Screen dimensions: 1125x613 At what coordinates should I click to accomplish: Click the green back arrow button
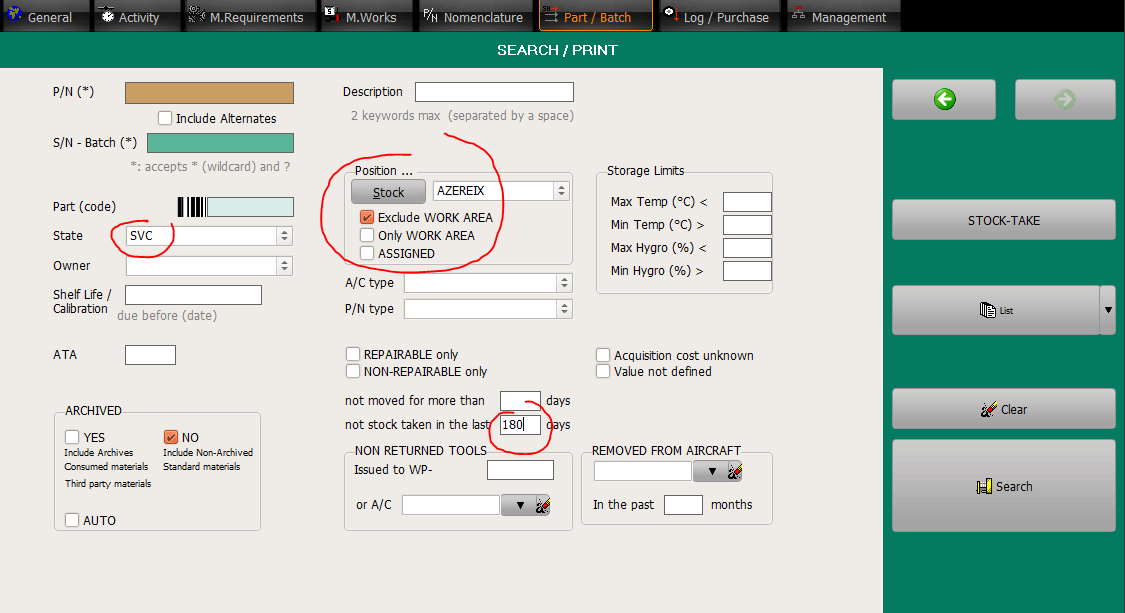pyautogui.click(x=944, y=99)
